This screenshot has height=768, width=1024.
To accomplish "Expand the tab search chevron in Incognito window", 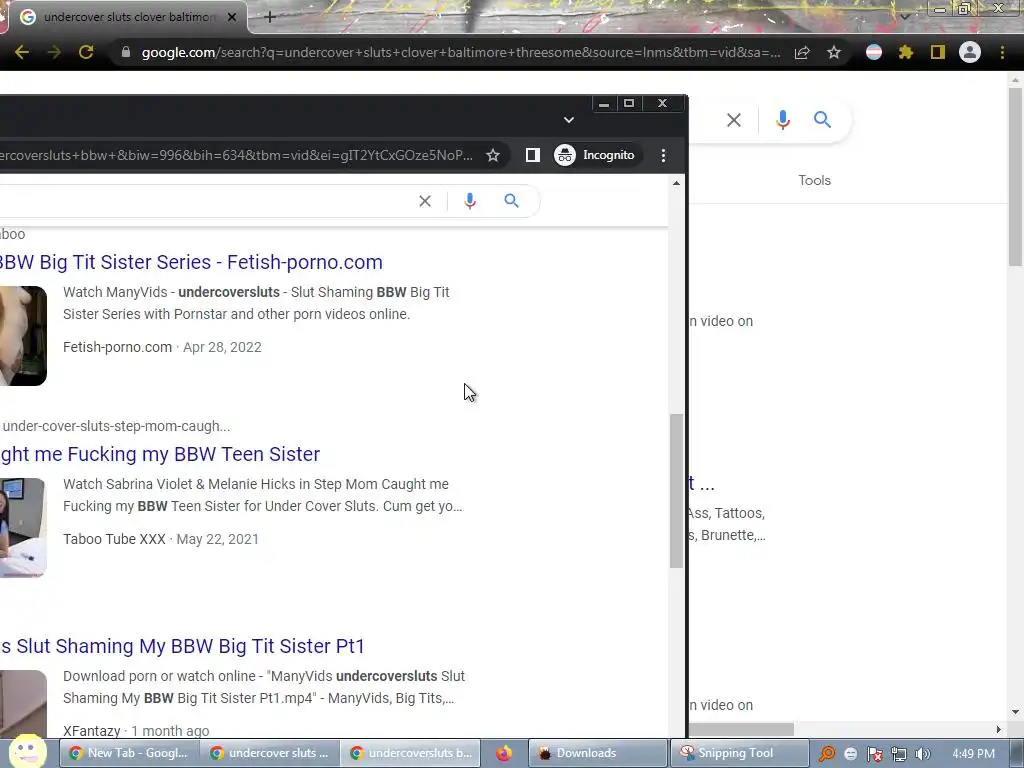I will point(569,120).
